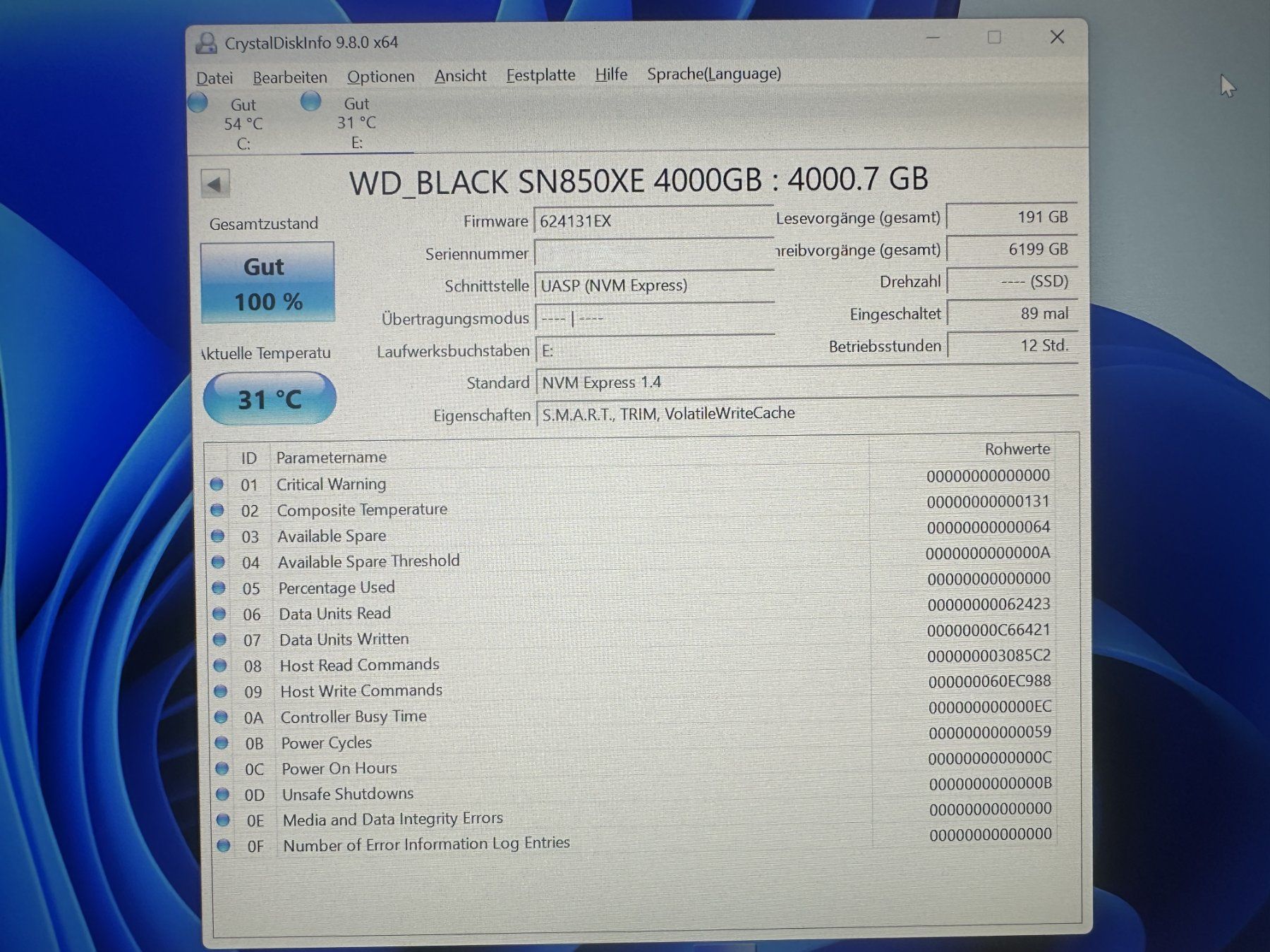Click the Gut 100 % health status button
1270x952 pixels.
point(267,283)
